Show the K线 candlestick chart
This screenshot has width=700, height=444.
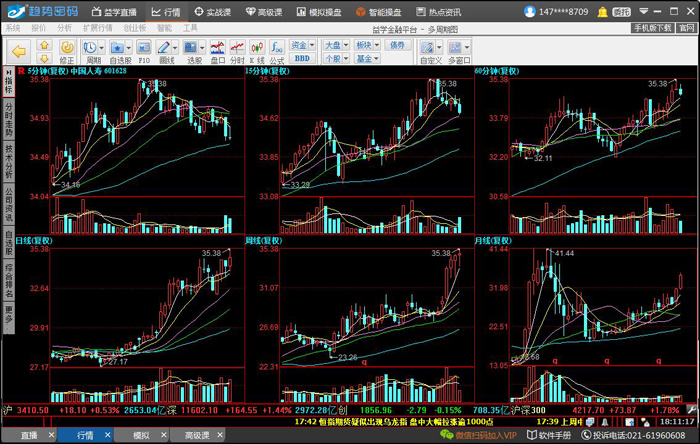(257, 47)
